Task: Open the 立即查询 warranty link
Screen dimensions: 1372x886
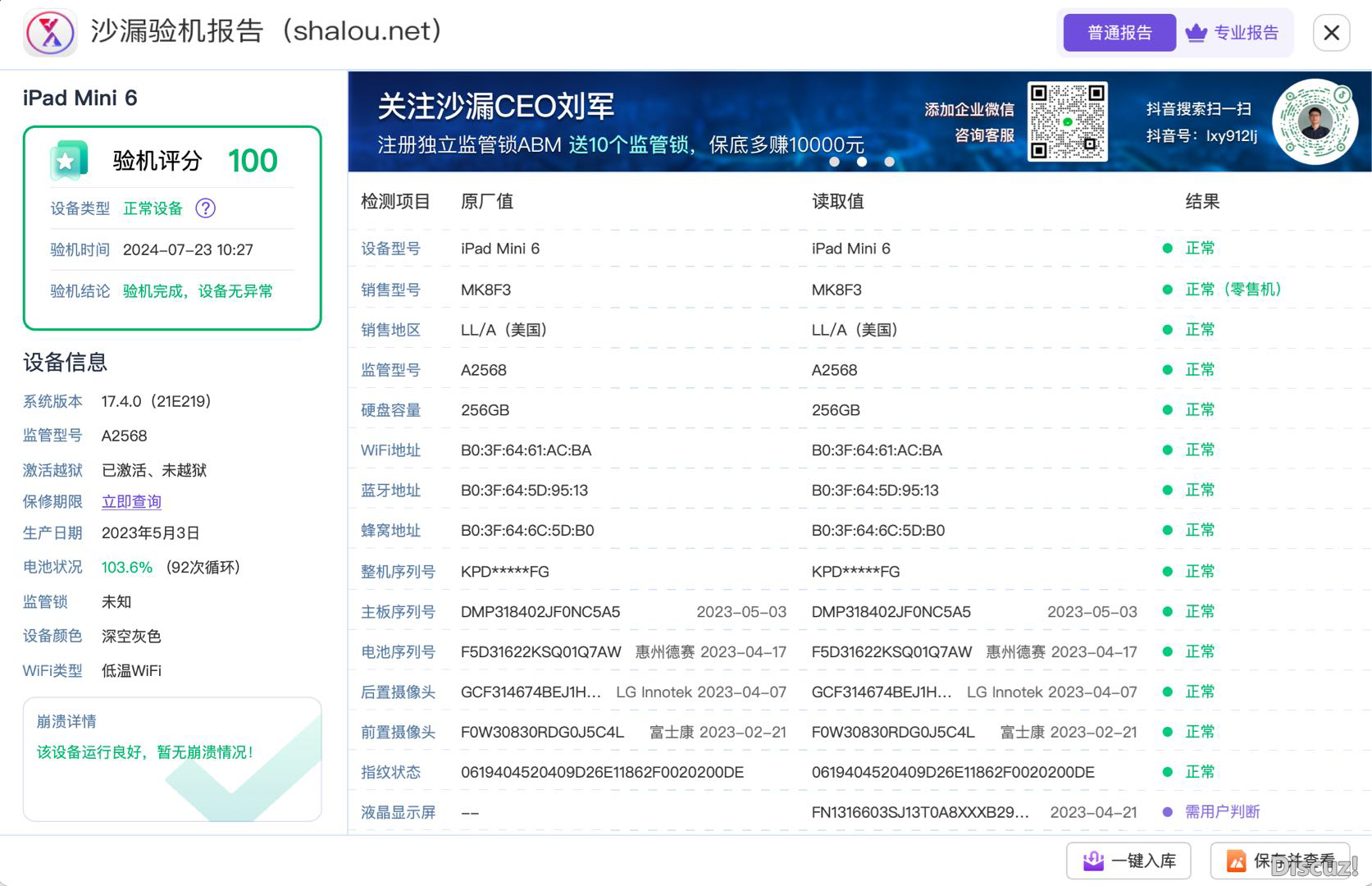Action: (131, 501)
